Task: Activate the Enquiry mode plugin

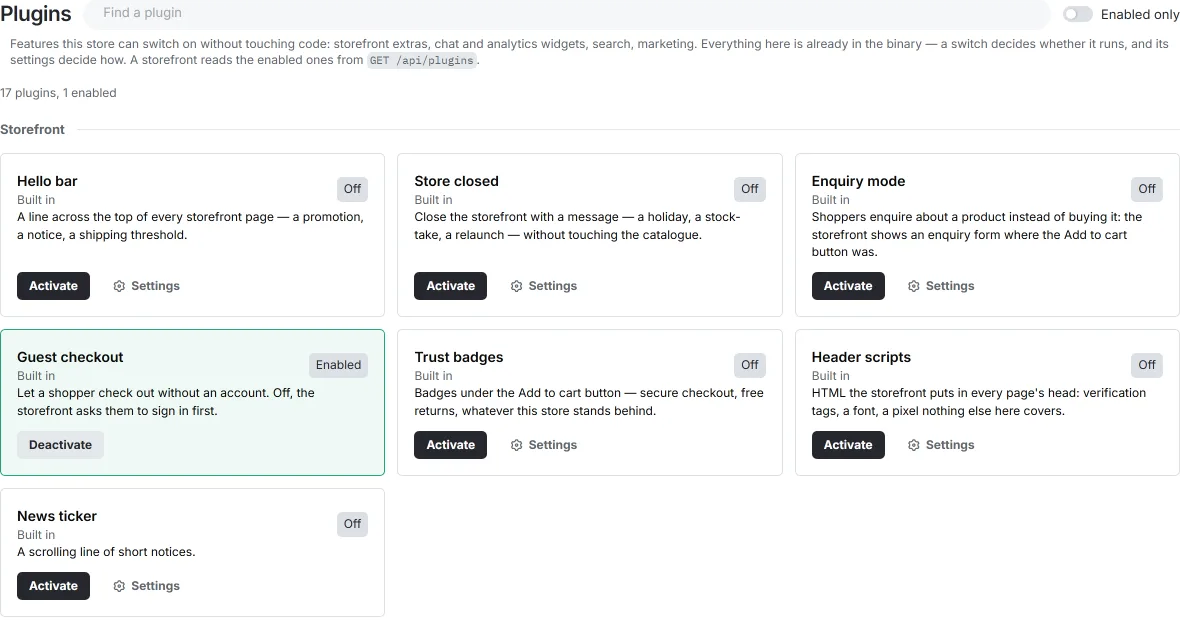Action: coord(848,286)
